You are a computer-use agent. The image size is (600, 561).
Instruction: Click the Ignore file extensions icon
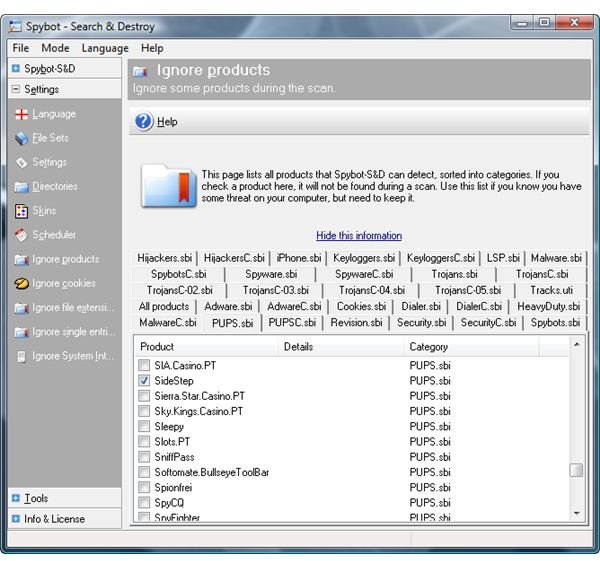tap(21, 308)
